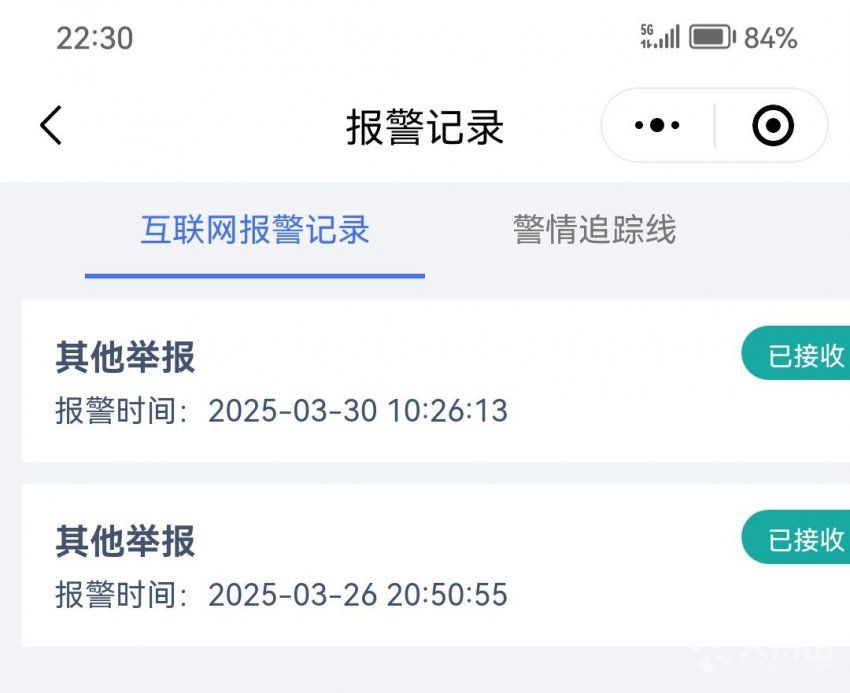Tap the 22:30 clock in status bar
The image size is (850, 693).
[95, 38]
